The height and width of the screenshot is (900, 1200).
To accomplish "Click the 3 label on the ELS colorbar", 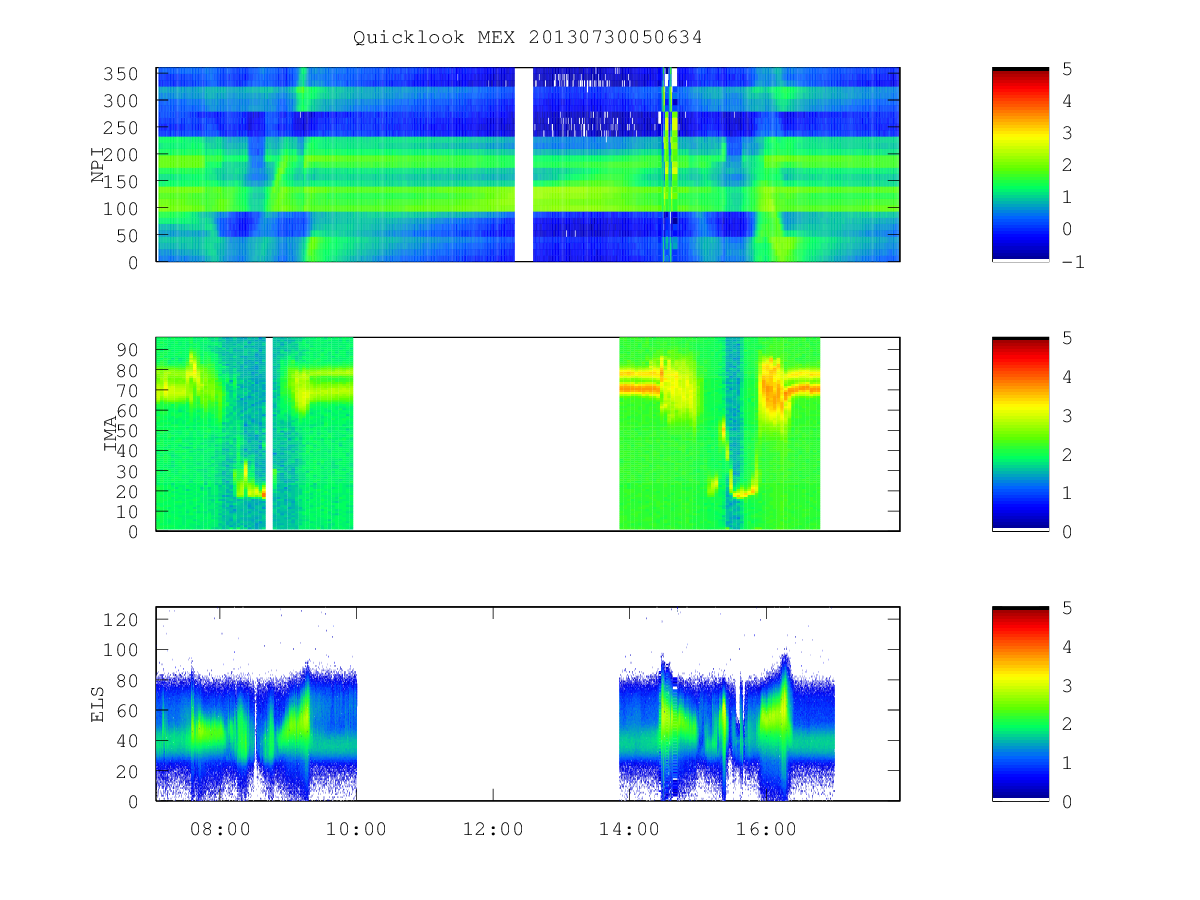I will [1068, 685].
